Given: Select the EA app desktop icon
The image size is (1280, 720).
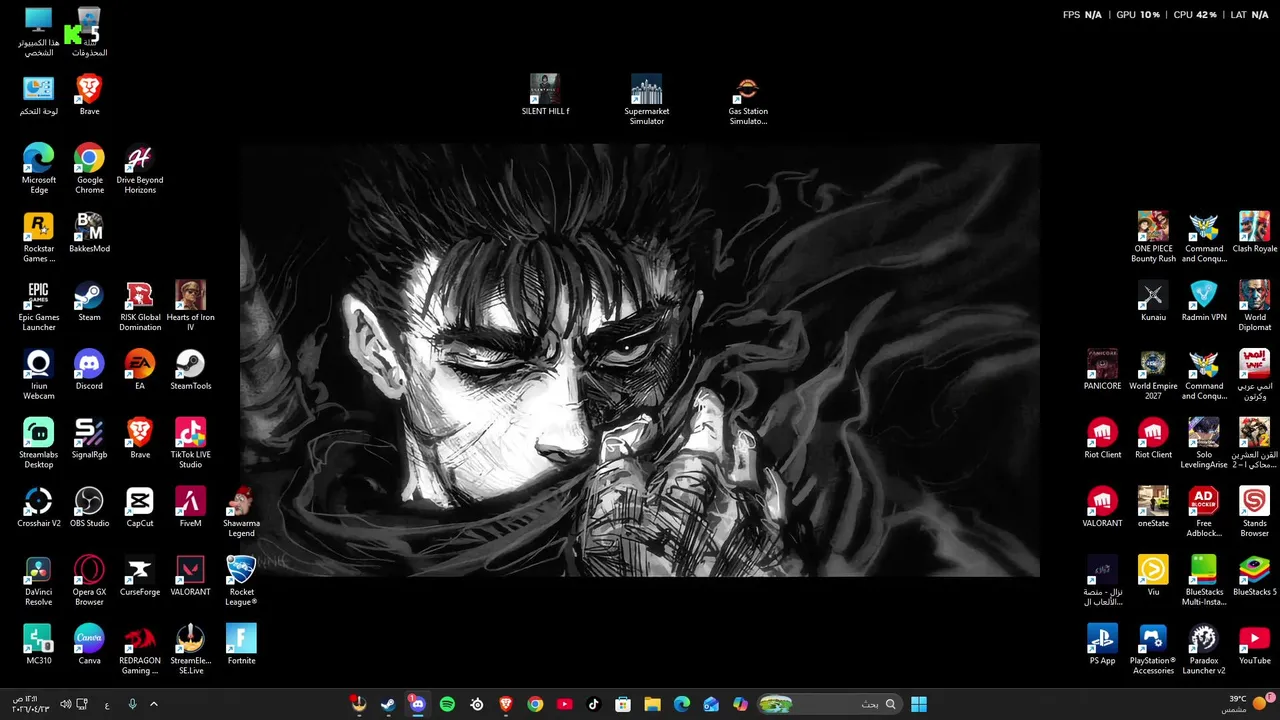Looking at the screenshot, I should (140, 370).
